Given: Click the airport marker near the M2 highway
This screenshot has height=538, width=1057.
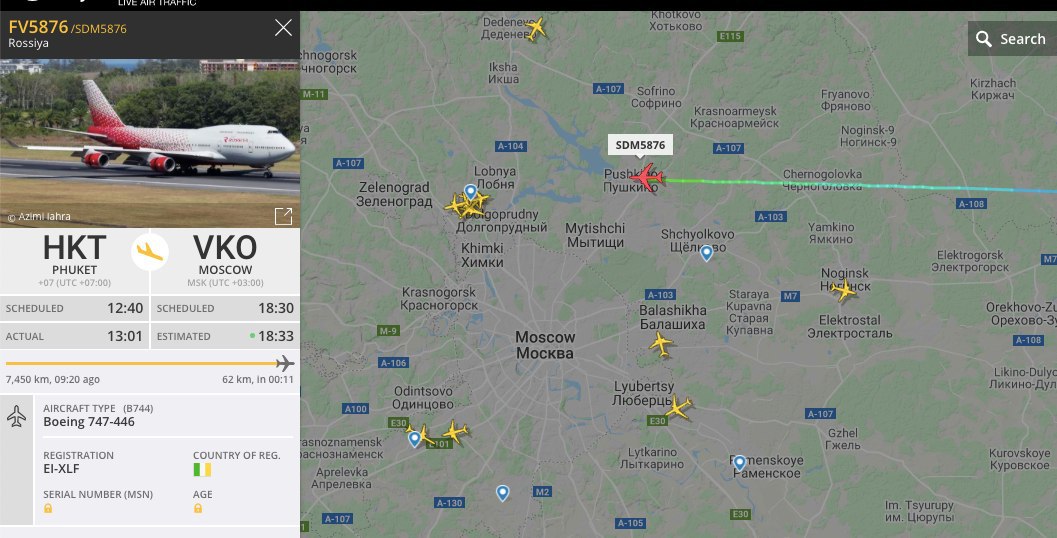Looking at the screenshot, I should pyautogui.click(x=502, y=493).
